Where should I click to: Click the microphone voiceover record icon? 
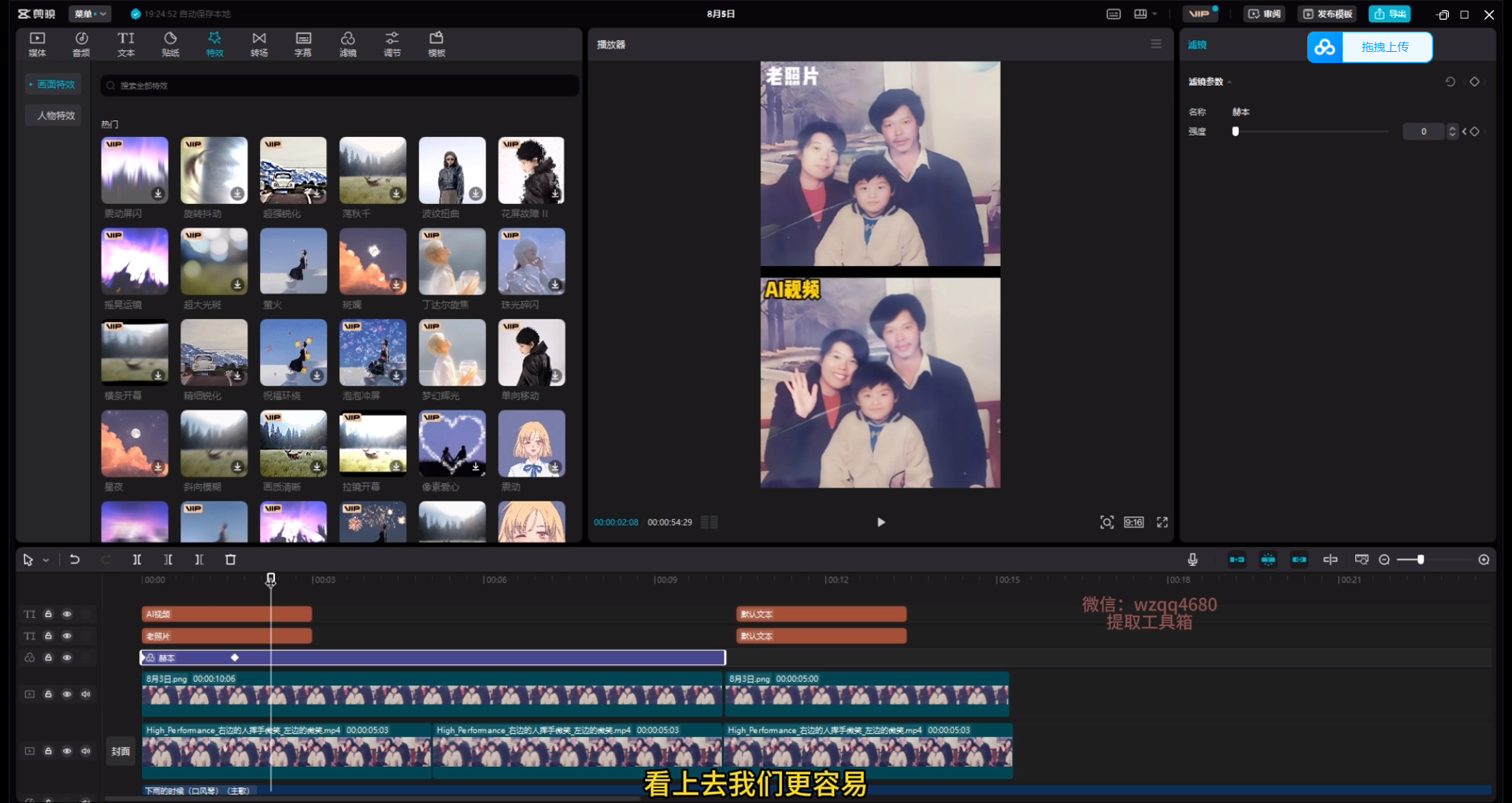[1192, 560]
